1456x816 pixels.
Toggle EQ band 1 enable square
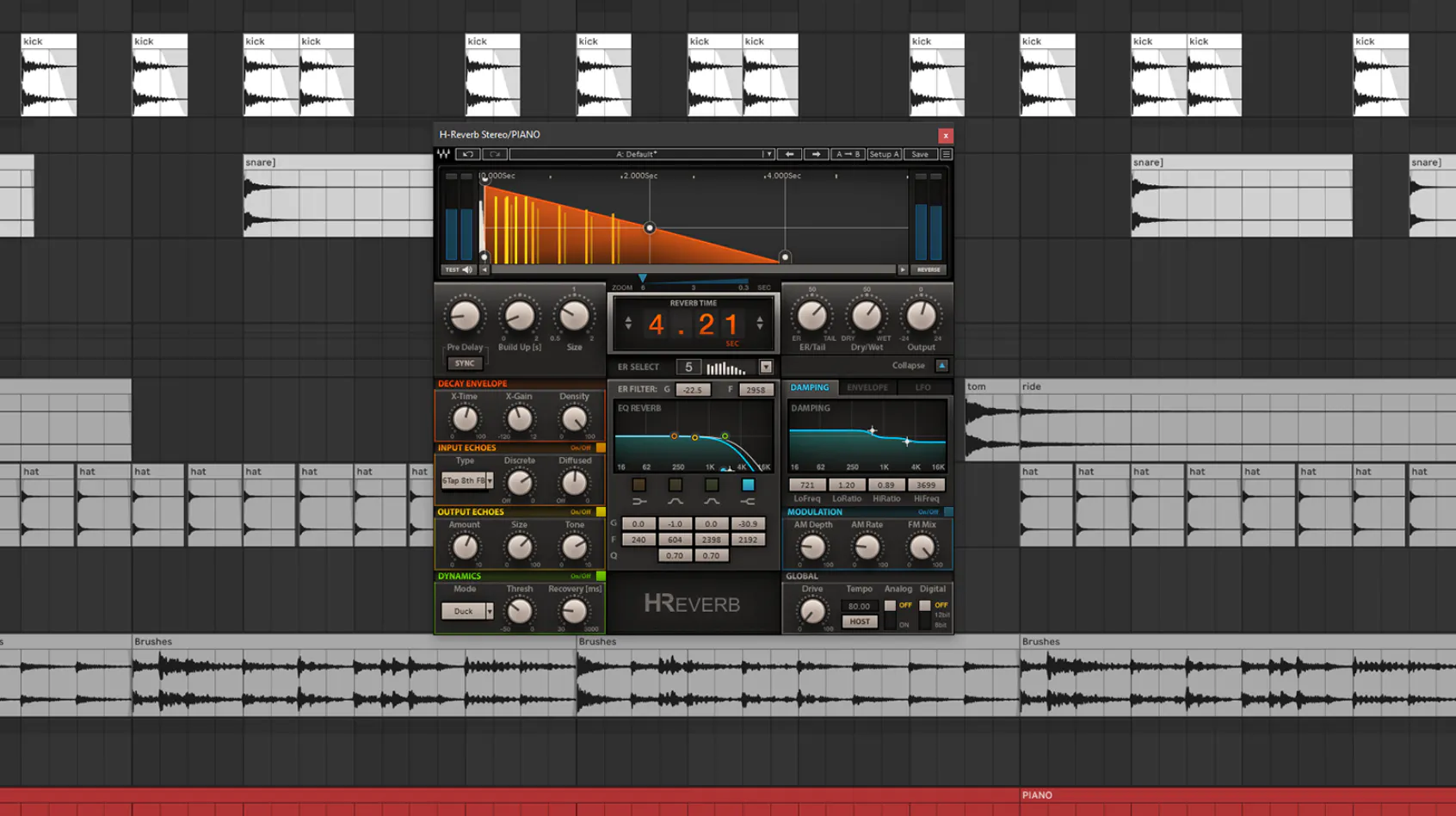point(639,485)
